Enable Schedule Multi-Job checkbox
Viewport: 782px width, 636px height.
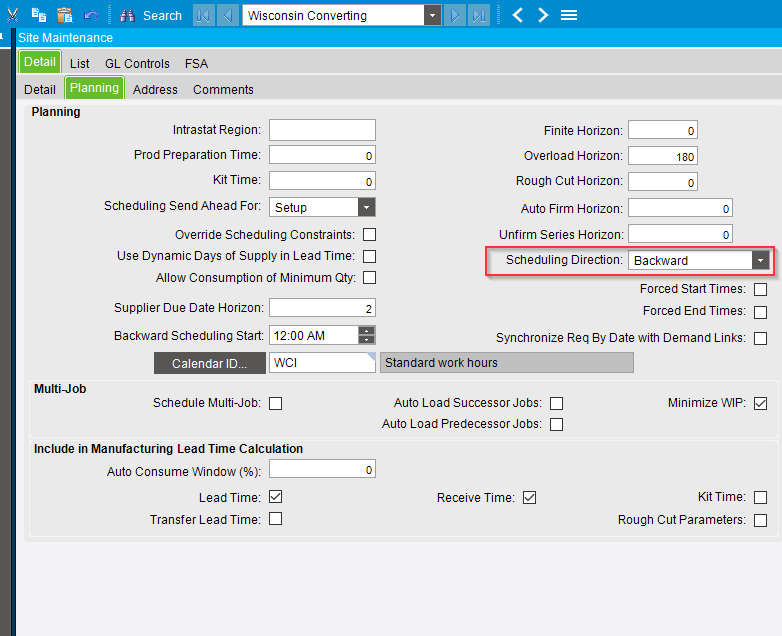(275, 403)
